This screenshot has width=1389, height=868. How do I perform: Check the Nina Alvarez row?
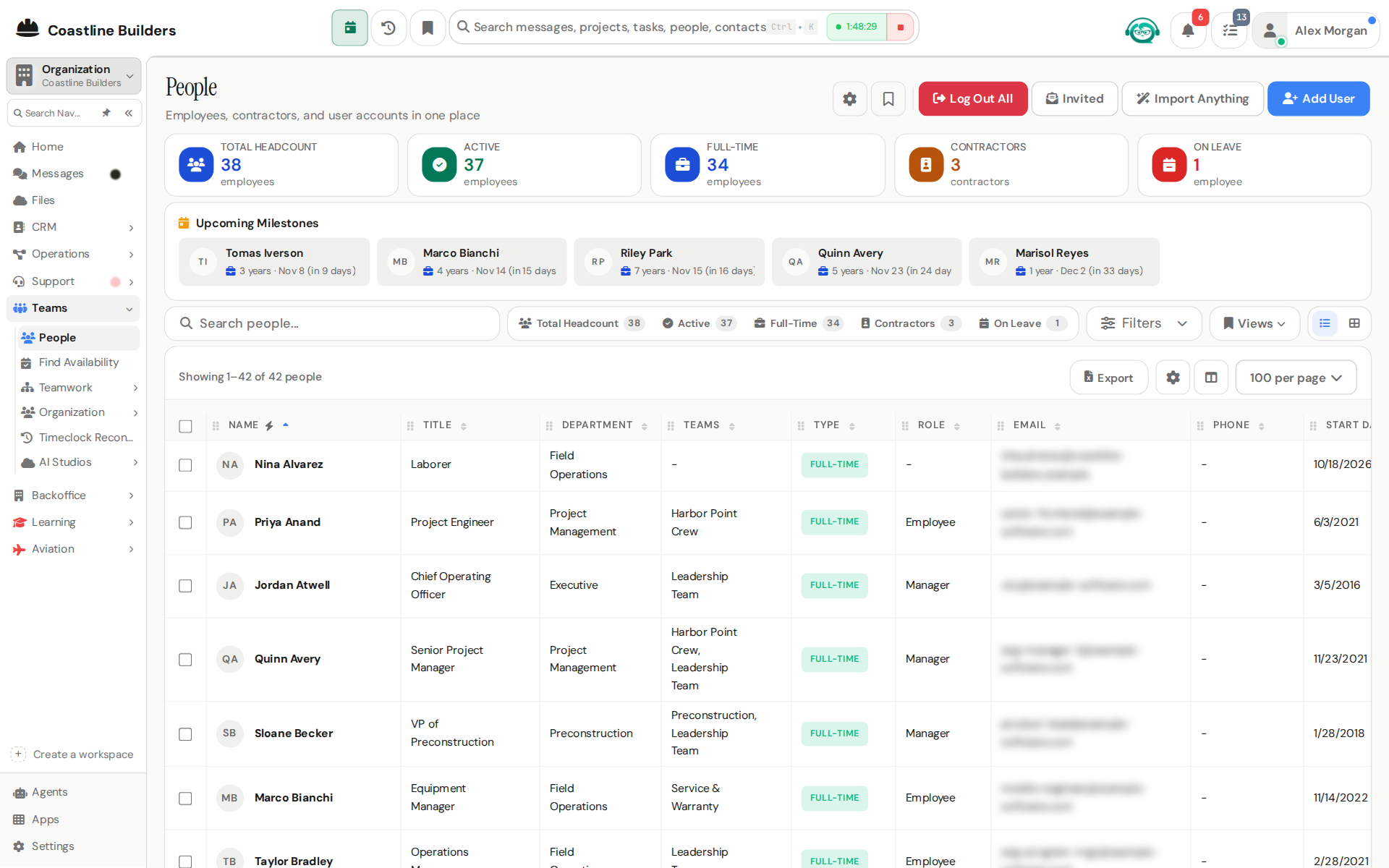pyautogui.click(x=185, y=465)
